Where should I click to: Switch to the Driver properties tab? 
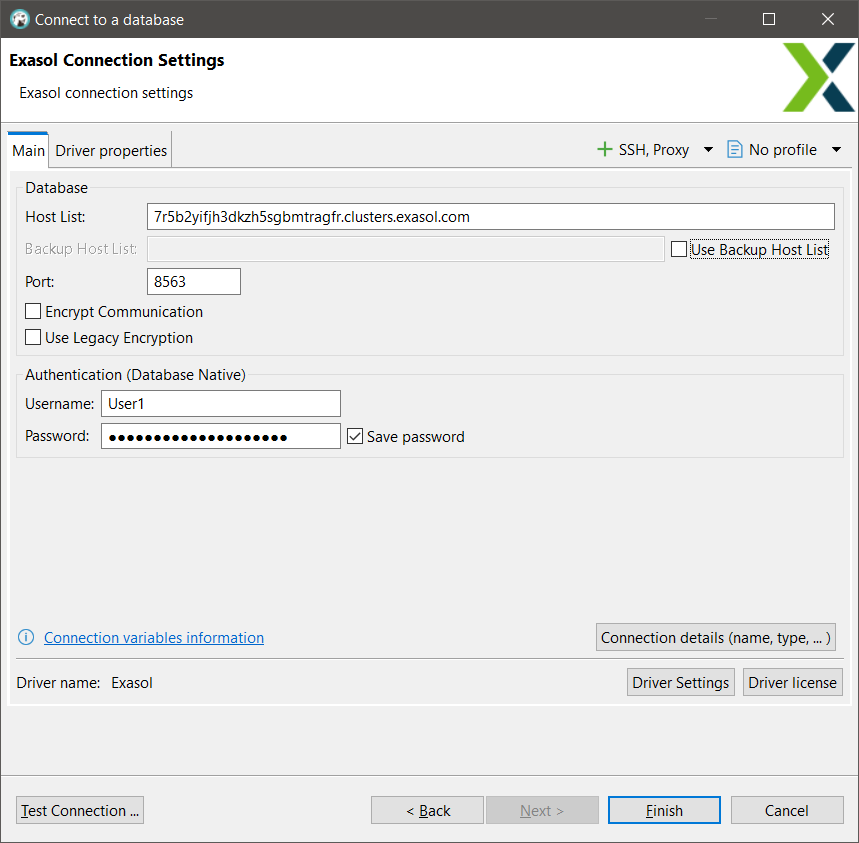111,151
